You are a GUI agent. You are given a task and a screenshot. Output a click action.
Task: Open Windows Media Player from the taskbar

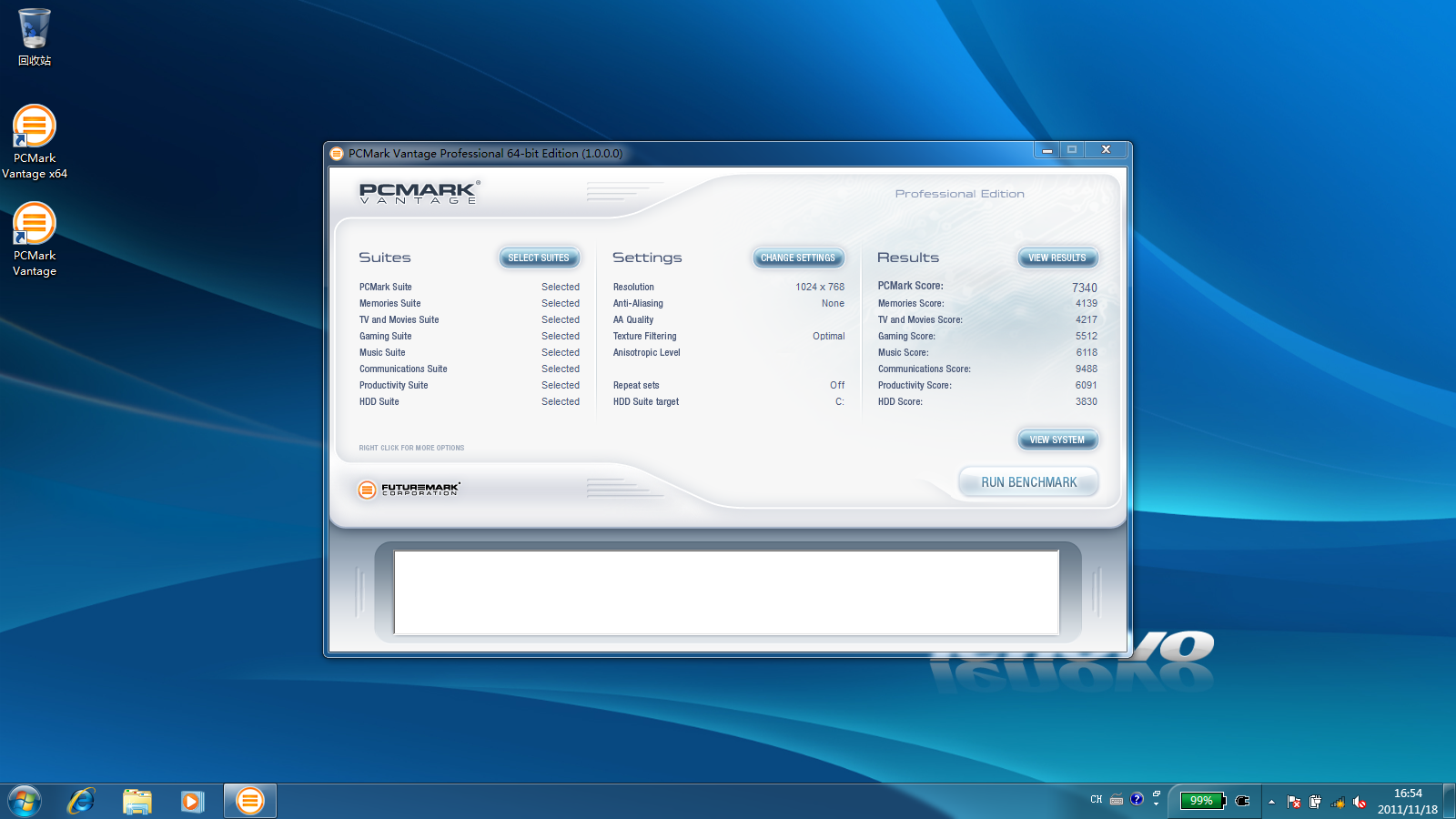tap(193, 801)
